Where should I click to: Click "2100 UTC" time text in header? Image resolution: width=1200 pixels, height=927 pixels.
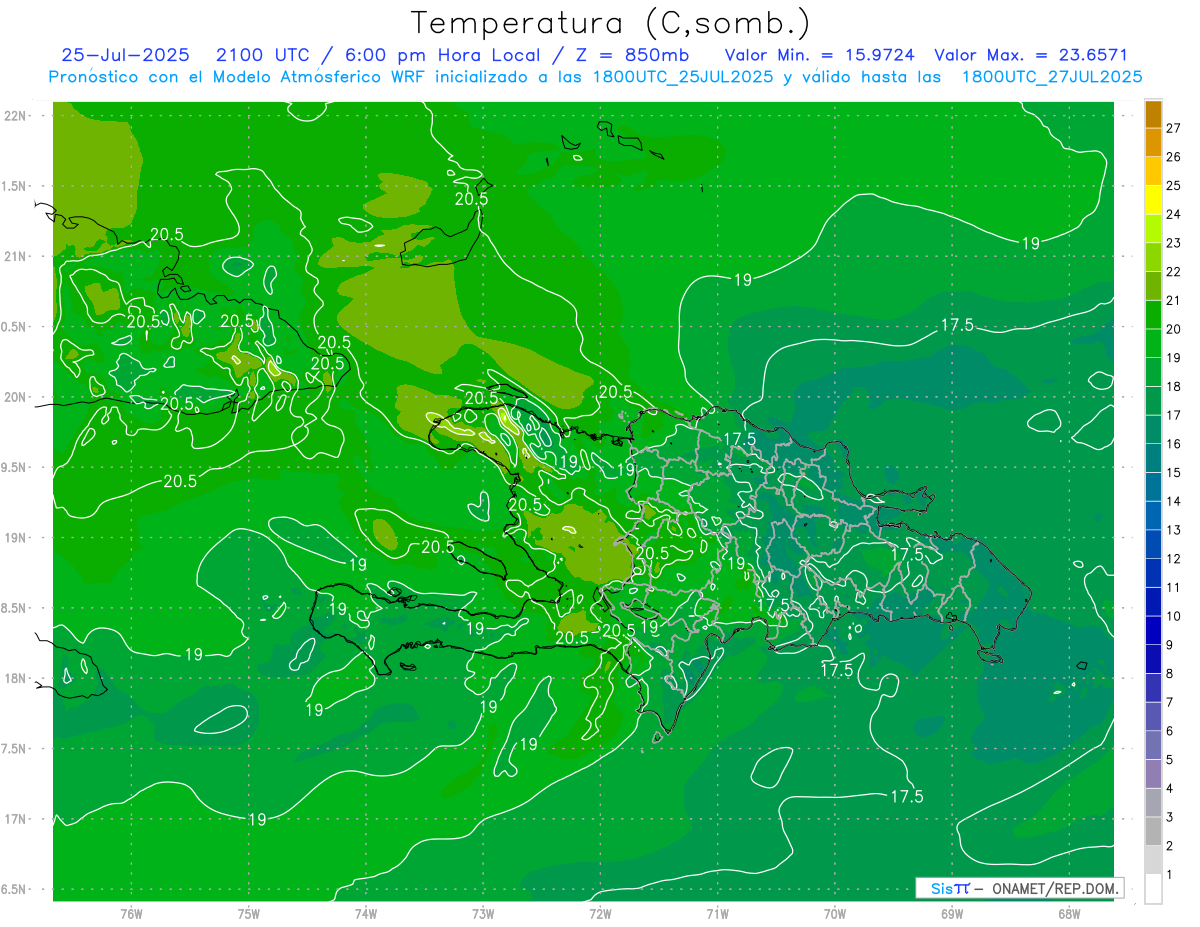[x=264, y=55]
